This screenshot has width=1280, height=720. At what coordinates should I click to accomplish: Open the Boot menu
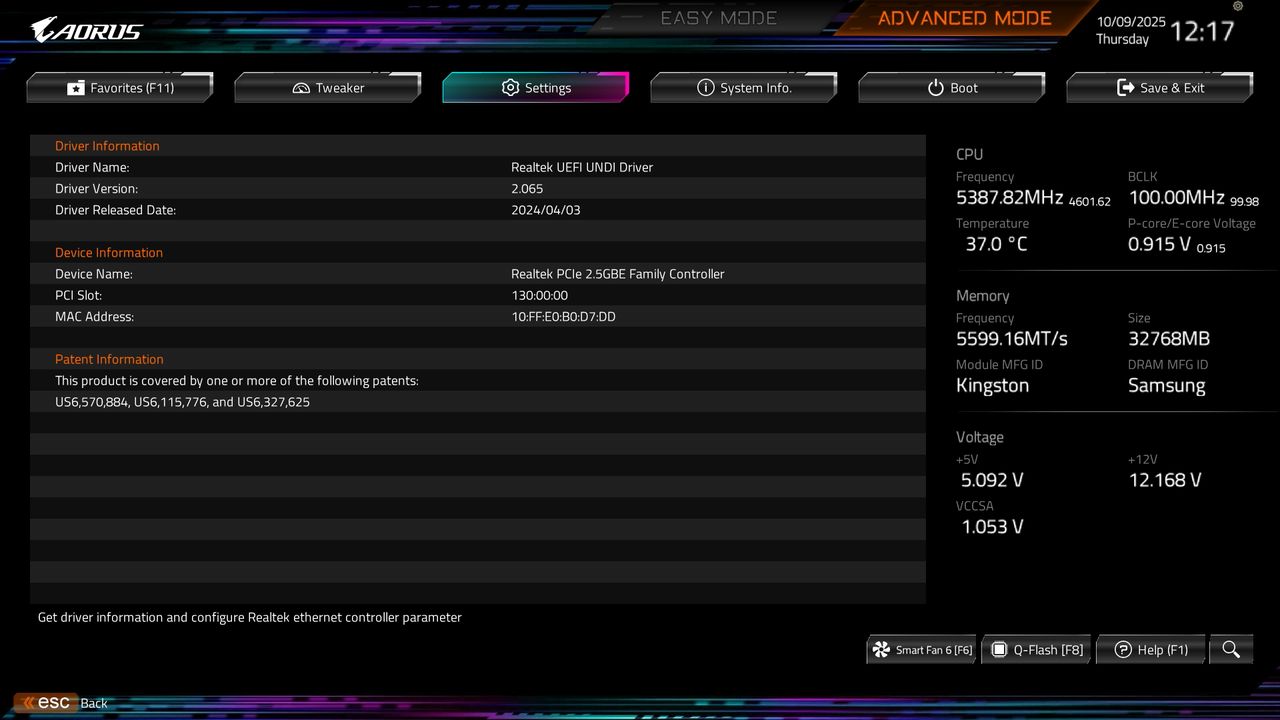click(x=951, y=87)
